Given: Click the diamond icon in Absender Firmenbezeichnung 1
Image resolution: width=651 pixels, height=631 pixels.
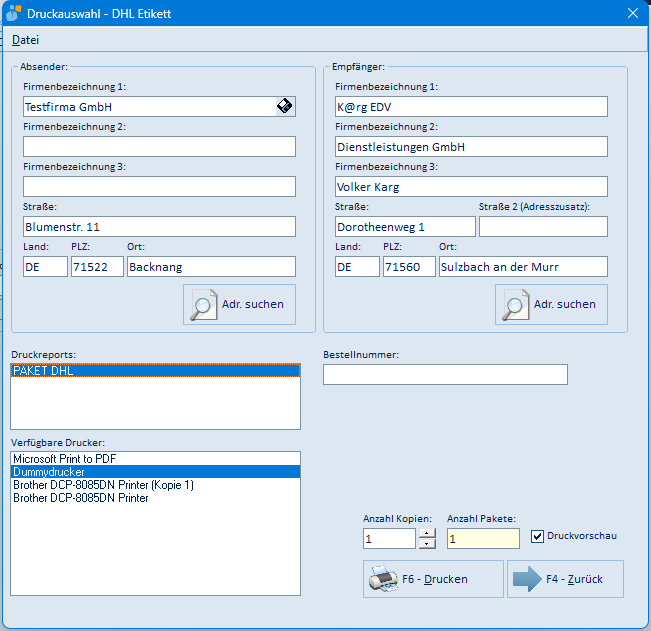Looking at the screenshot, I should pyautogui.click(x=284, y=106).
